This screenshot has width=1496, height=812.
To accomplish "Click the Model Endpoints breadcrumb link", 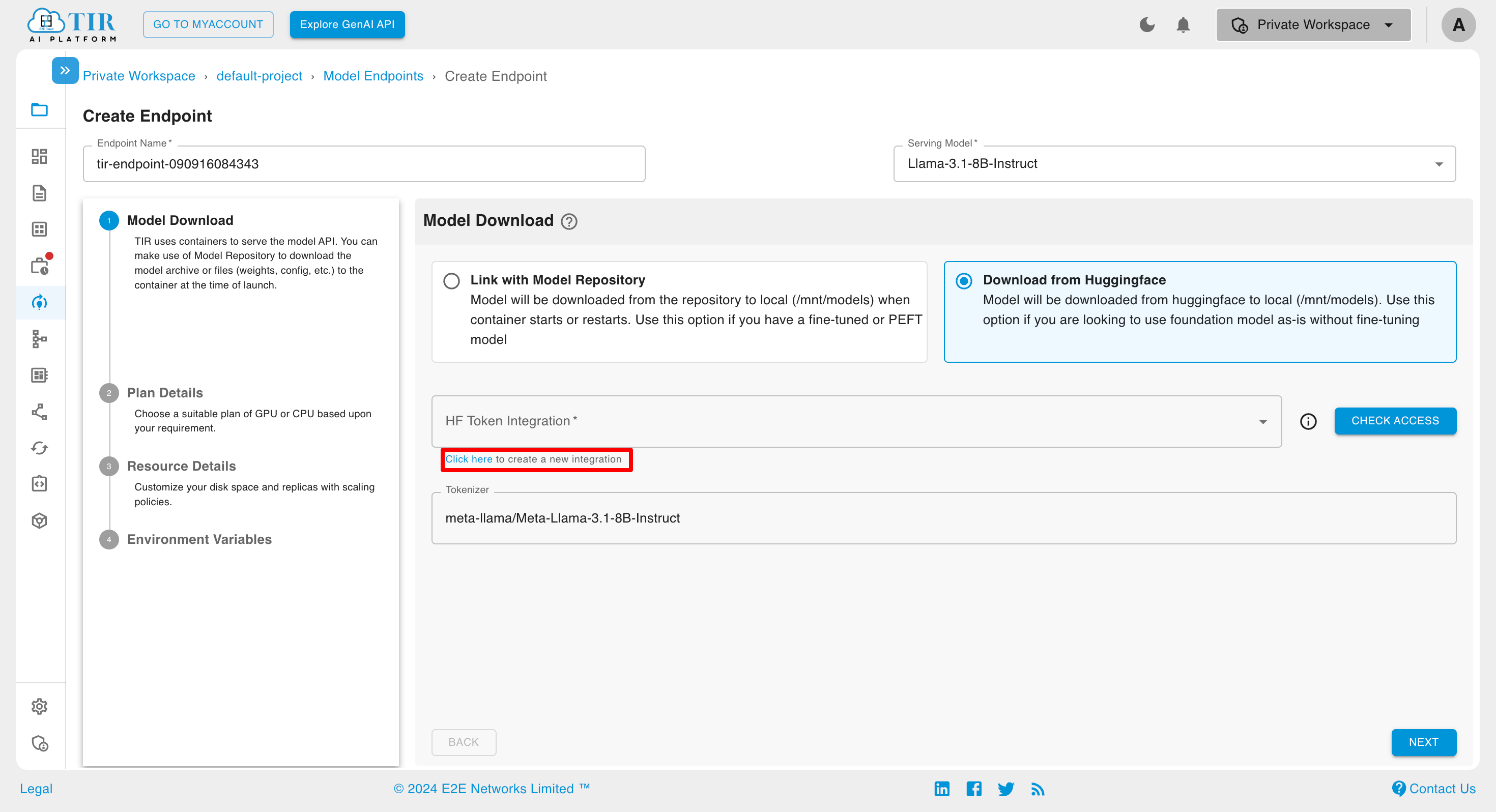I will pos(373,75).
